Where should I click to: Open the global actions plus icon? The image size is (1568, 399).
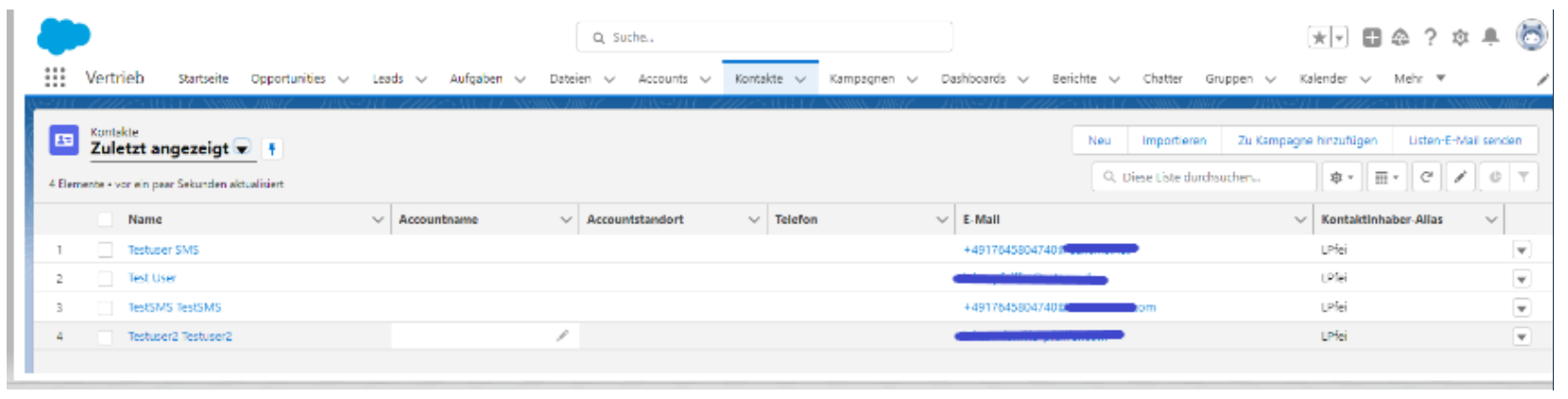click(1371, 37)
